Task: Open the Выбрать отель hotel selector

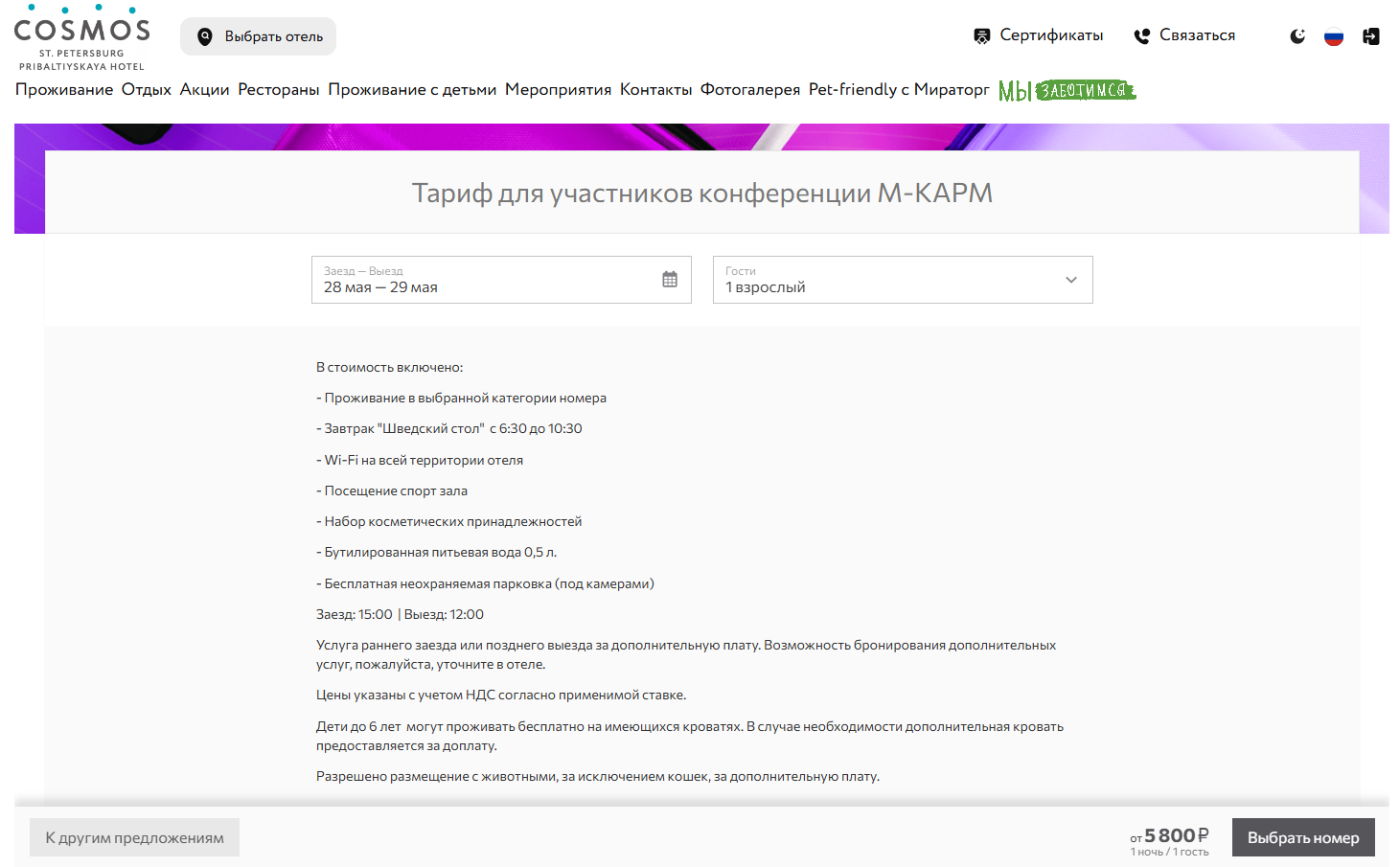Action: [259, 36]
